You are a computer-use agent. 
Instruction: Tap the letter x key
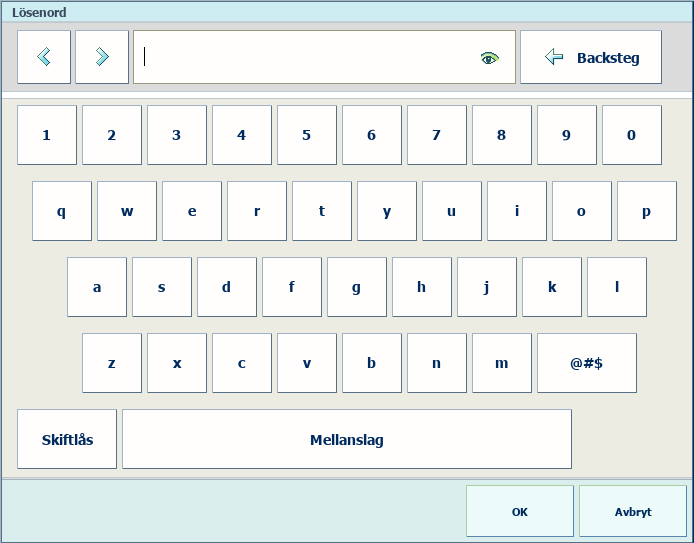click(177, 363)
